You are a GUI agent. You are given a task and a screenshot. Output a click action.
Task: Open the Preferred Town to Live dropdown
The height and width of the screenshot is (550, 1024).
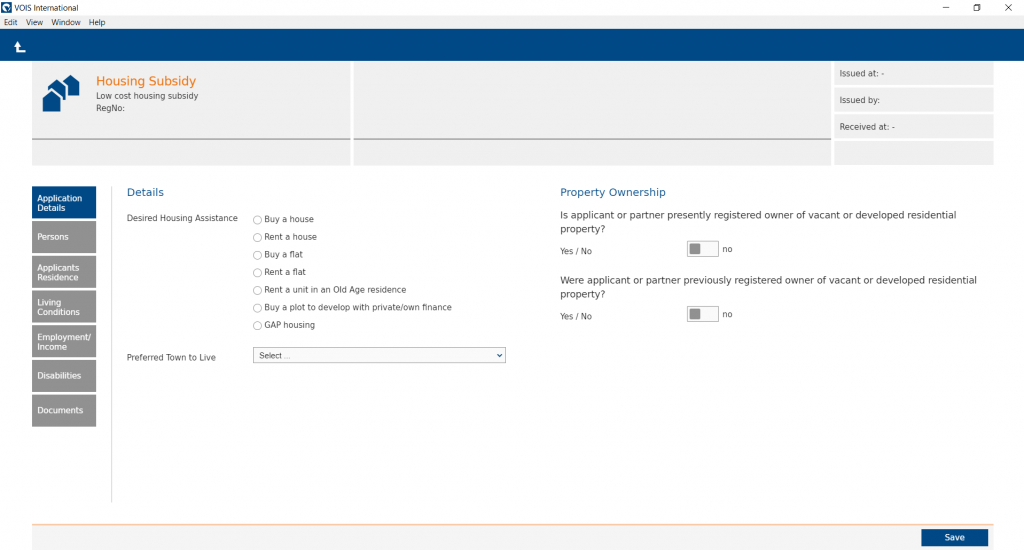379,355
